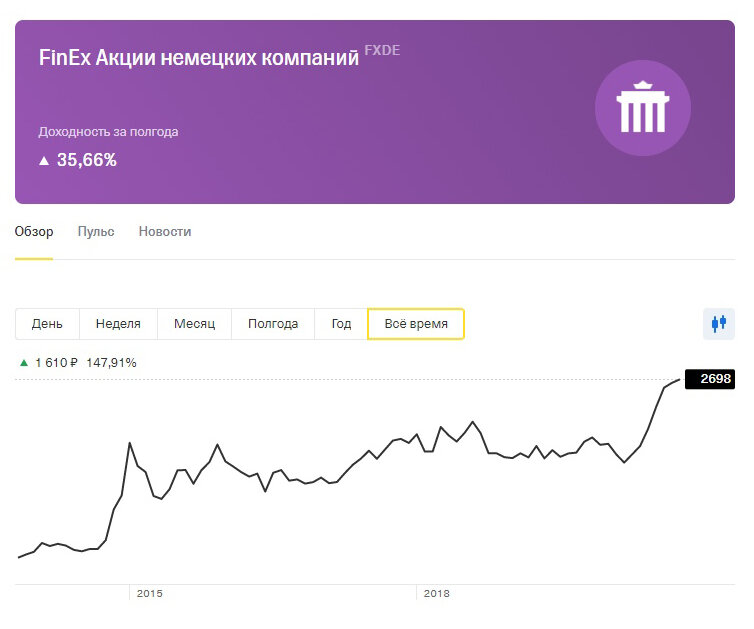Screen dimensions: 754x629
Task: Click the Brandenburg Gate fund logo
Action: pos(643,108)
